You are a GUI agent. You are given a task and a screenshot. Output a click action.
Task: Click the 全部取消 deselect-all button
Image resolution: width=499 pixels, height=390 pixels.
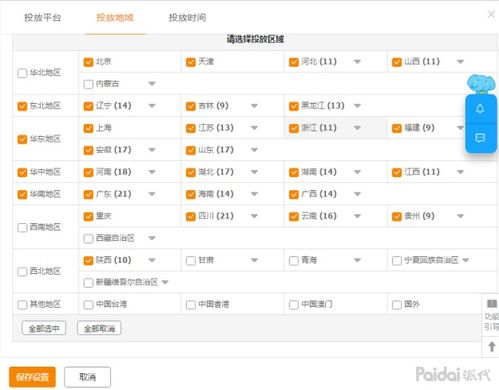(x=99, y=328)
